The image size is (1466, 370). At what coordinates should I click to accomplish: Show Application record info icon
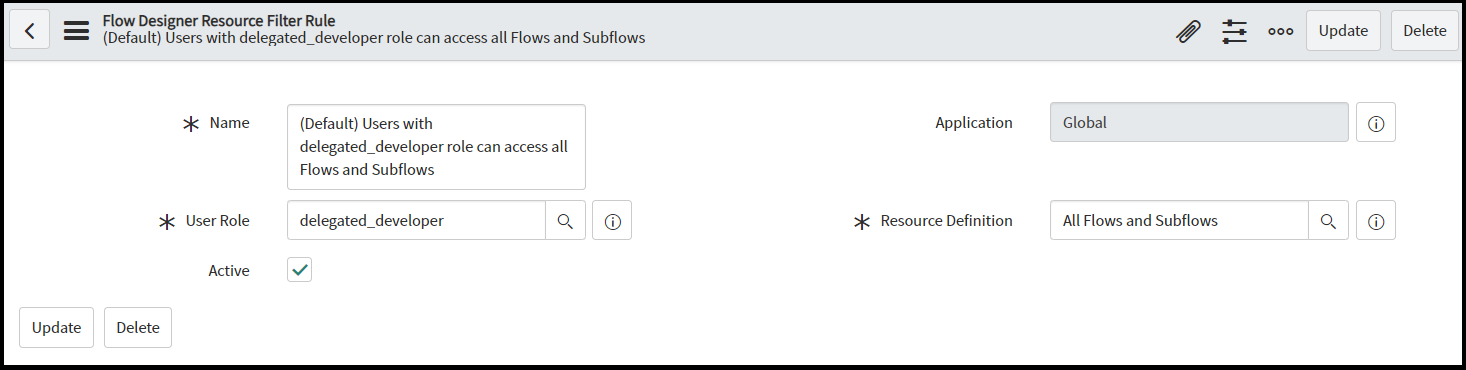(1376, 123)
